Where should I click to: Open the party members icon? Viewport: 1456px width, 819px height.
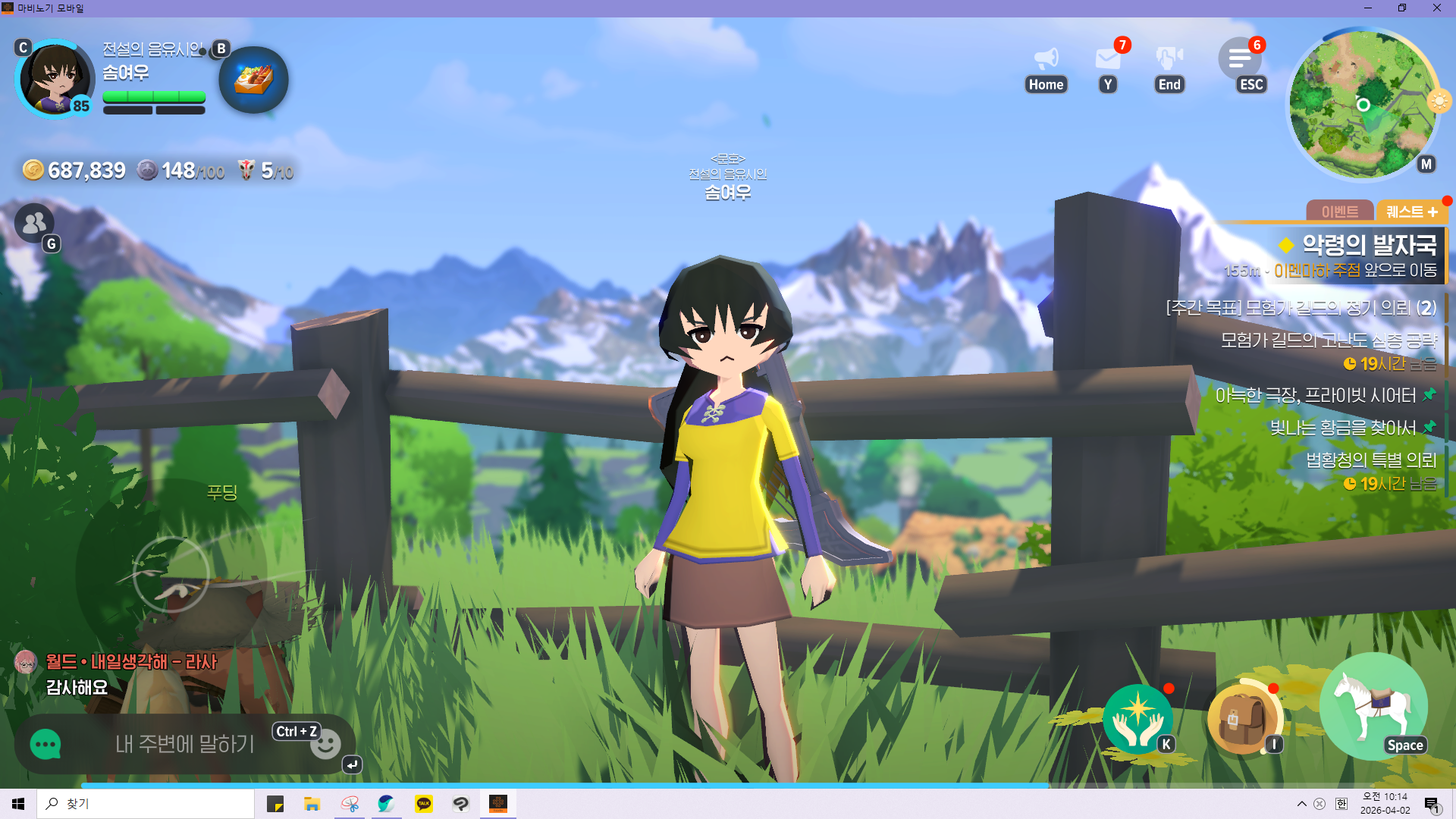(x=34, y=223)
